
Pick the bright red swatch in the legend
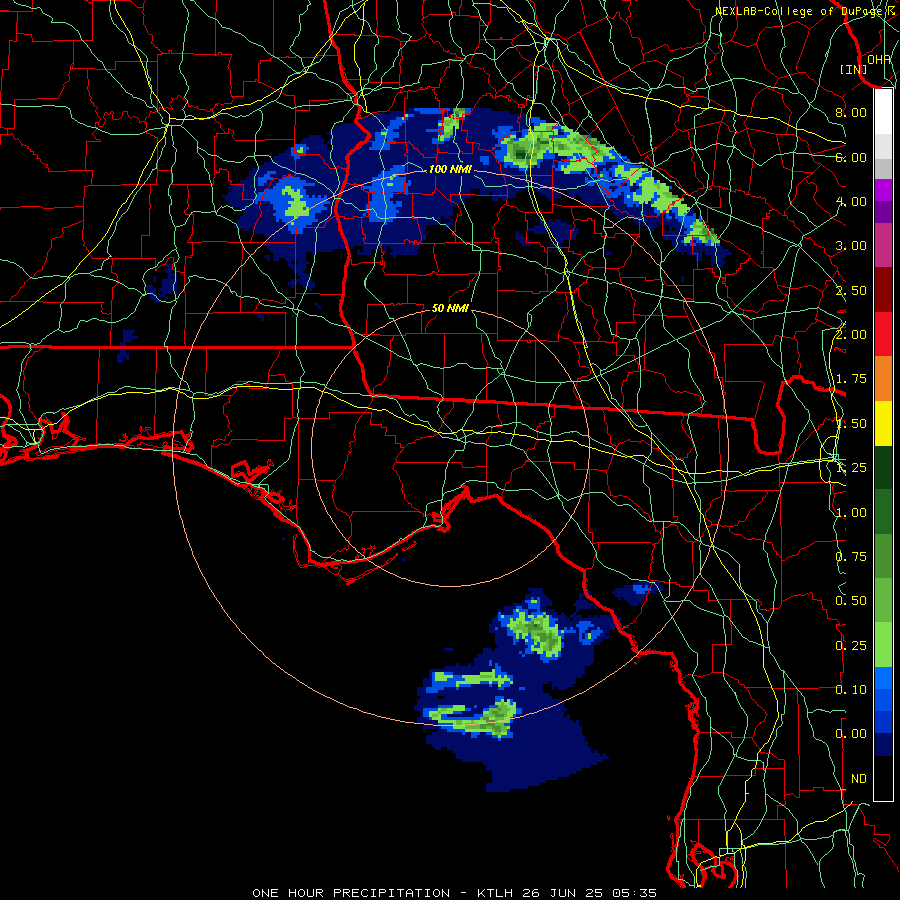pyautogui.click(x=883, y=334)
